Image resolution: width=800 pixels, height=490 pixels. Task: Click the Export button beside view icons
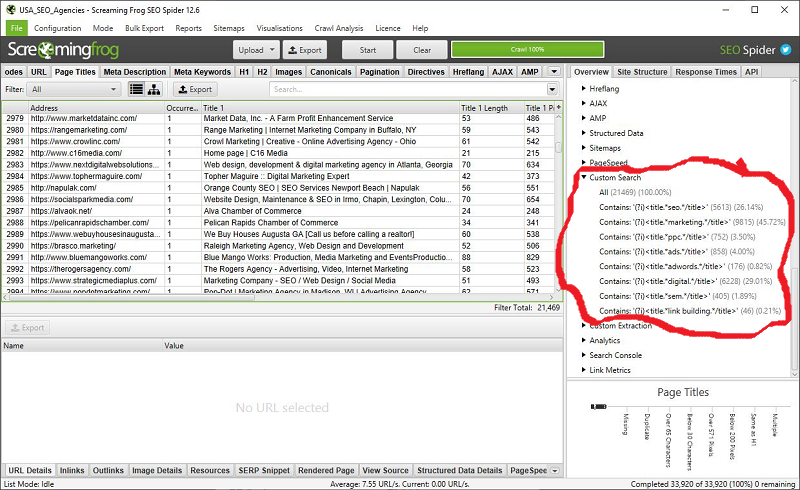tap(195, 89)
